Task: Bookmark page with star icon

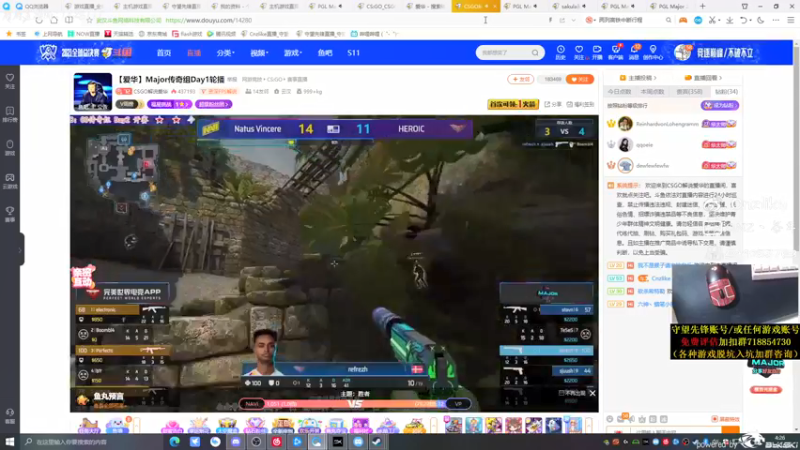Action: pyautogui.click(x=89, y=20)
